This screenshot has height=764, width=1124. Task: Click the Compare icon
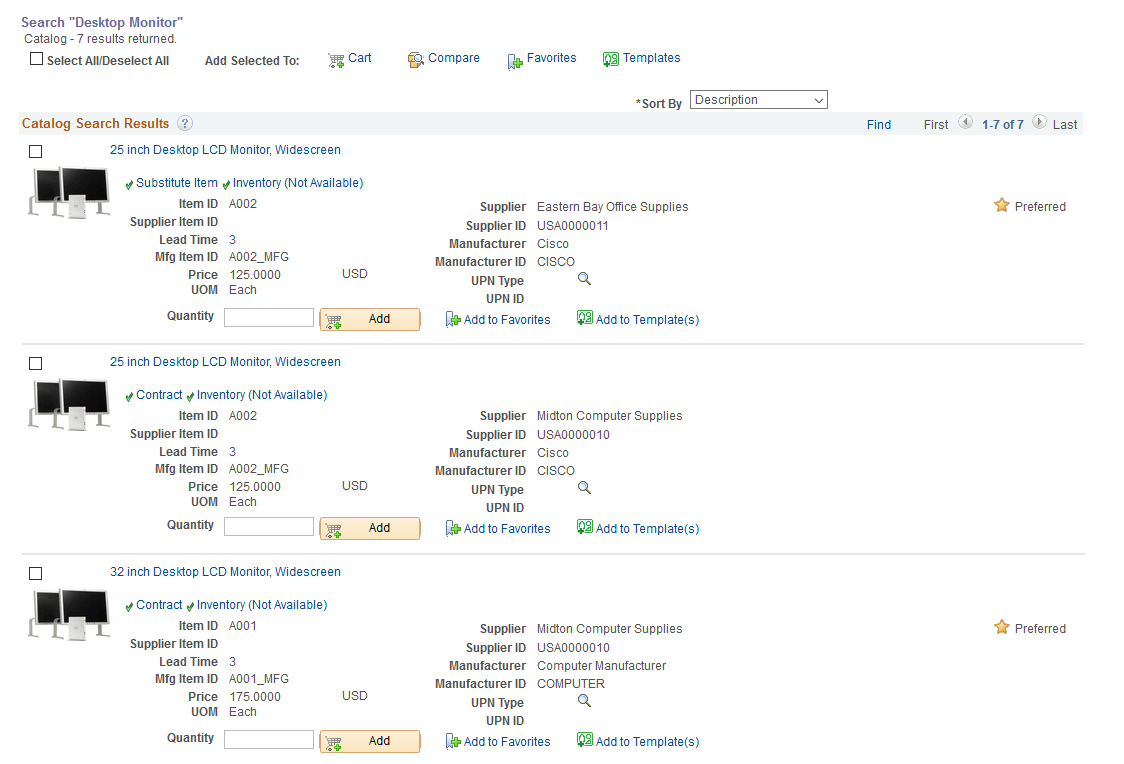coord(416,59)
